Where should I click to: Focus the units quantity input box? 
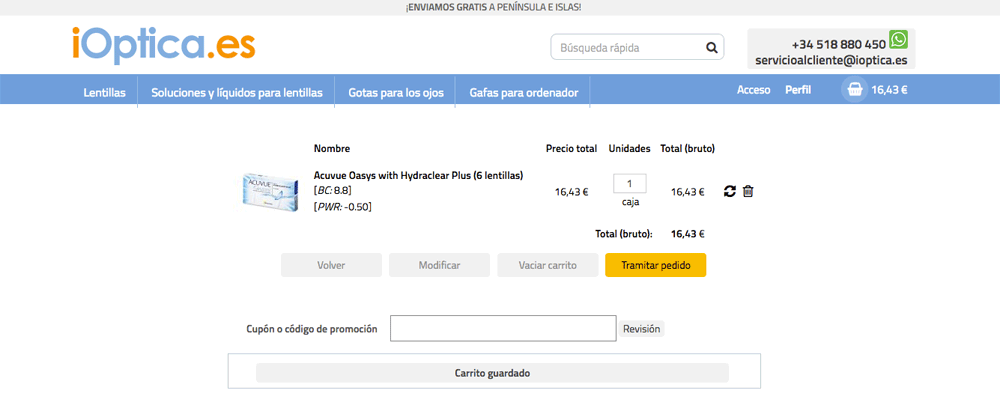[x=629, y=184]
